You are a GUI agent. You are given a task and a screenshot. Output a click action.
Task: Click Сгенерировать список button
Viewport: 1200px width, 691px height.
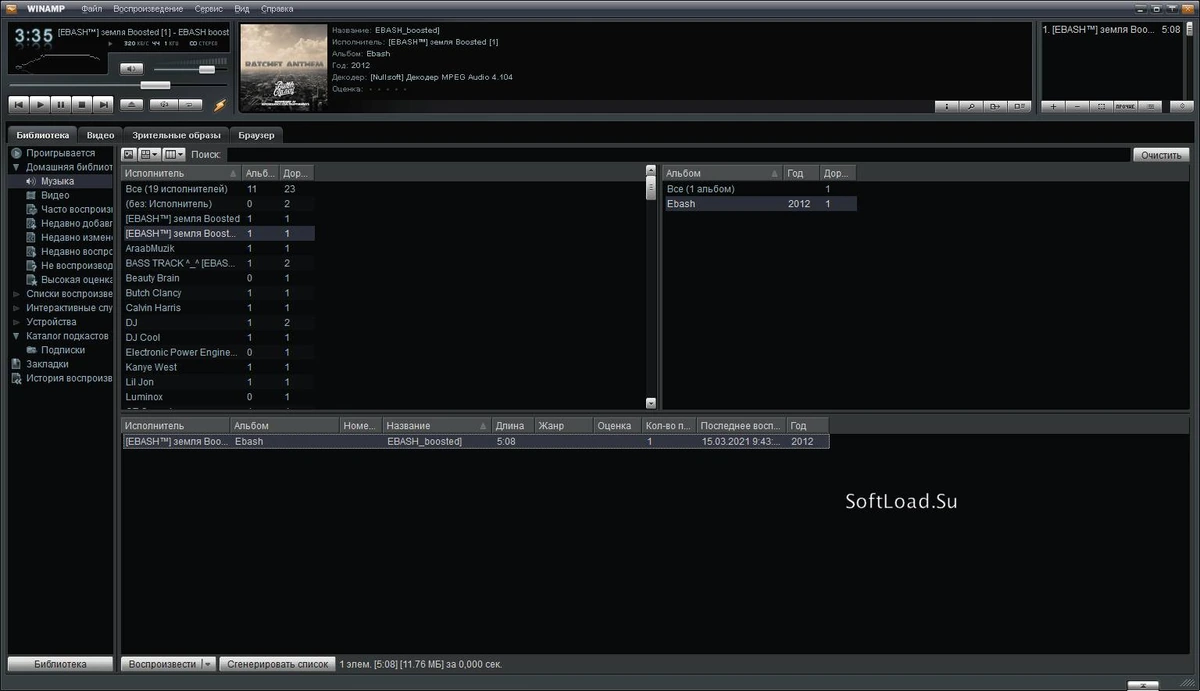[278, 664]
